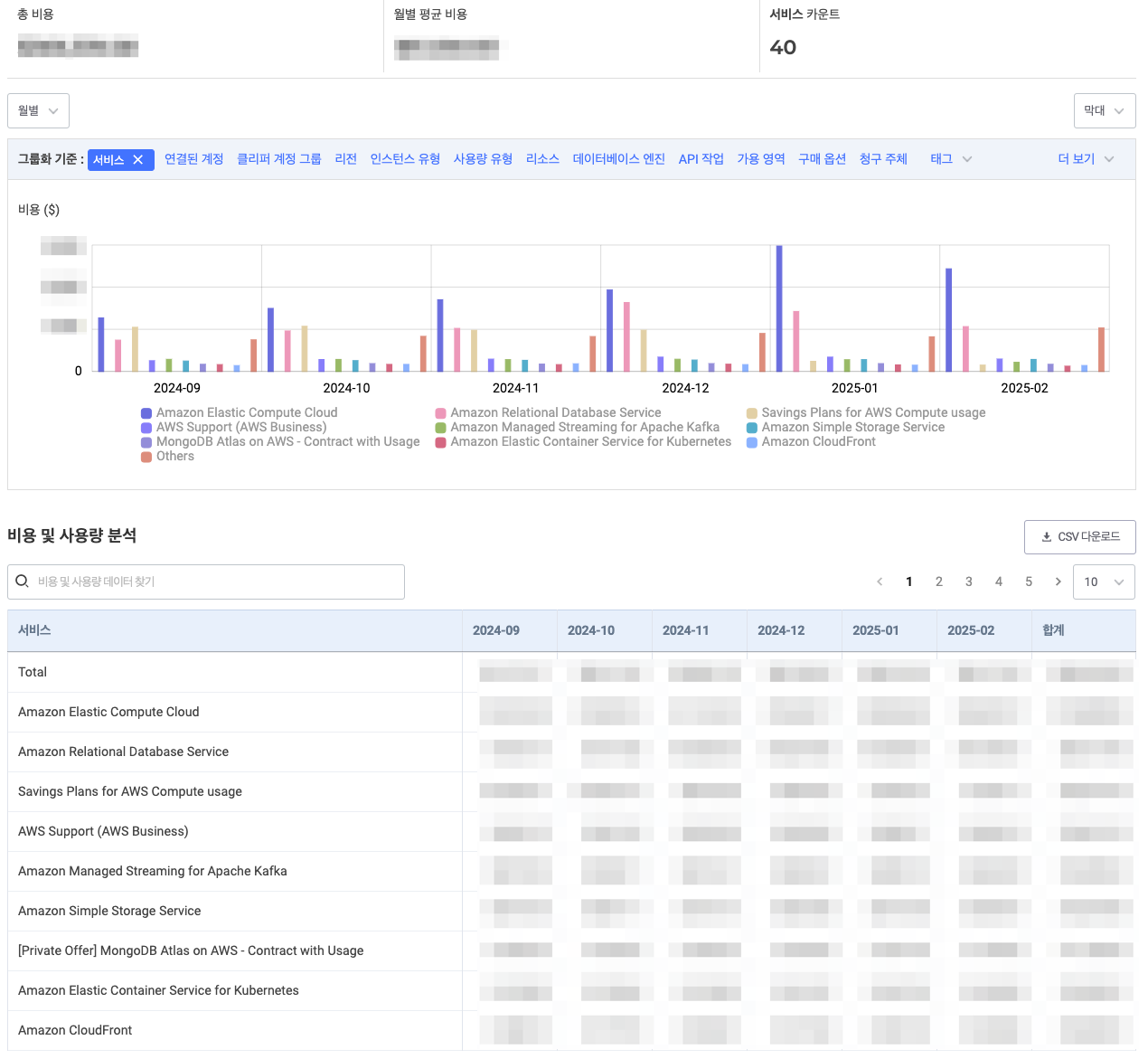Select Amazon CloudFront table row
This screenshot has height=1059, width=1148.
571,1030
